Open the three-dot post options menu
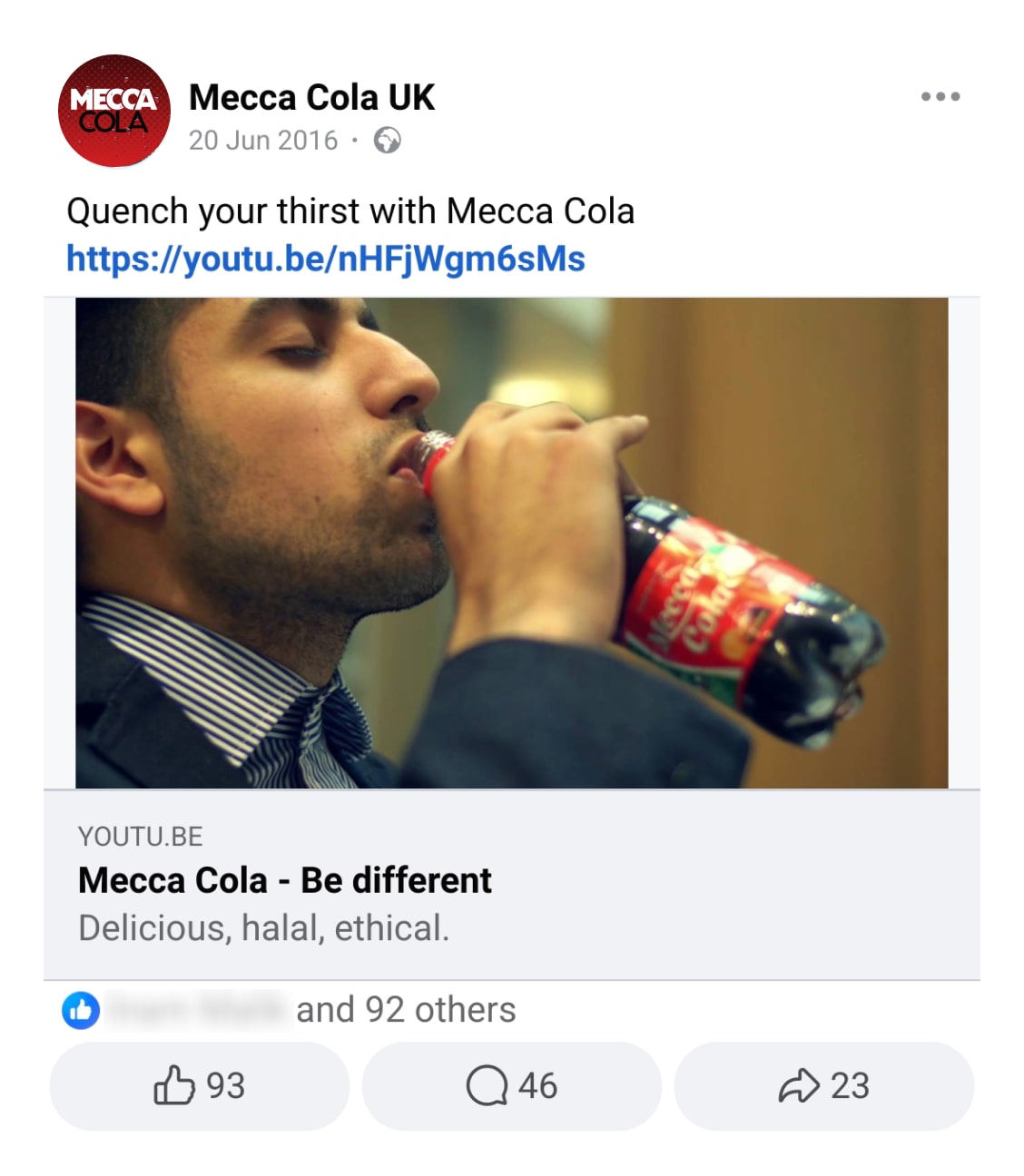1024x1176 pixels. 940,96
